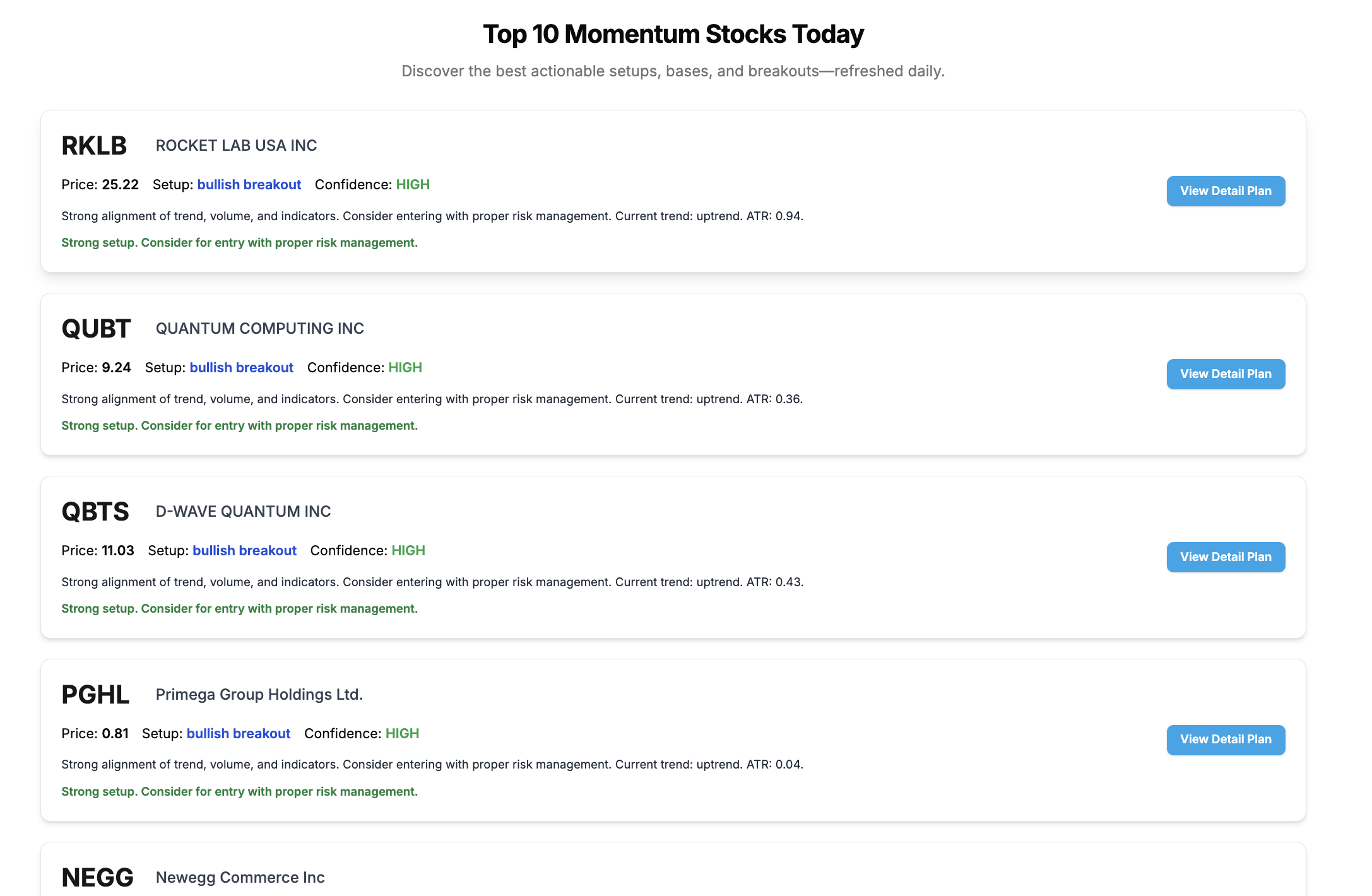Viewport: 1372px width, 896px height.
Task: Open View Detail Plan for QBTS
Action: [x=1226, y=557]
